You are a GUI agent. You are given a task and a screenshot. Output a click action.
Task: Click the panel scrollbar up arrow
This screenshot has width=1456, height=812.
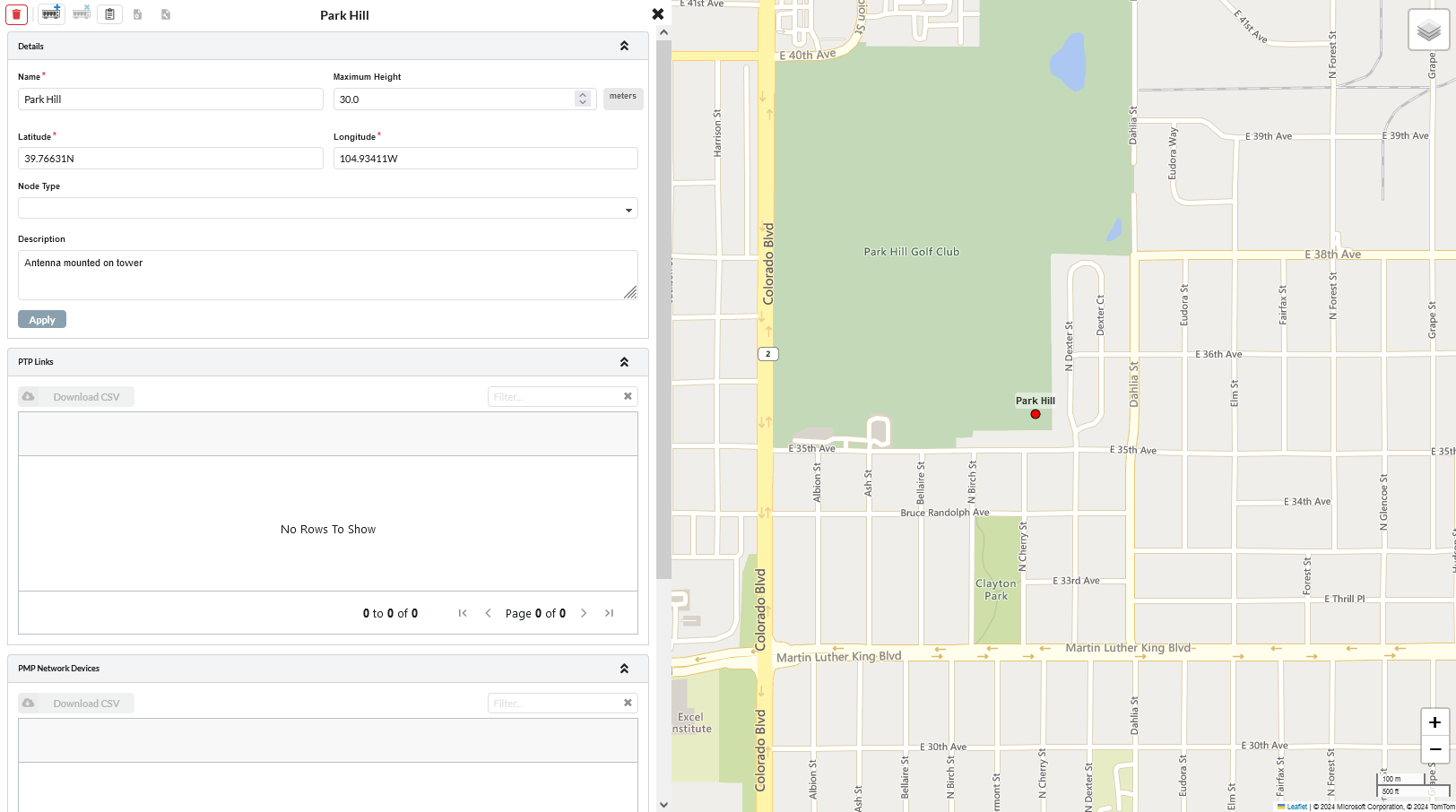[663, 32]
